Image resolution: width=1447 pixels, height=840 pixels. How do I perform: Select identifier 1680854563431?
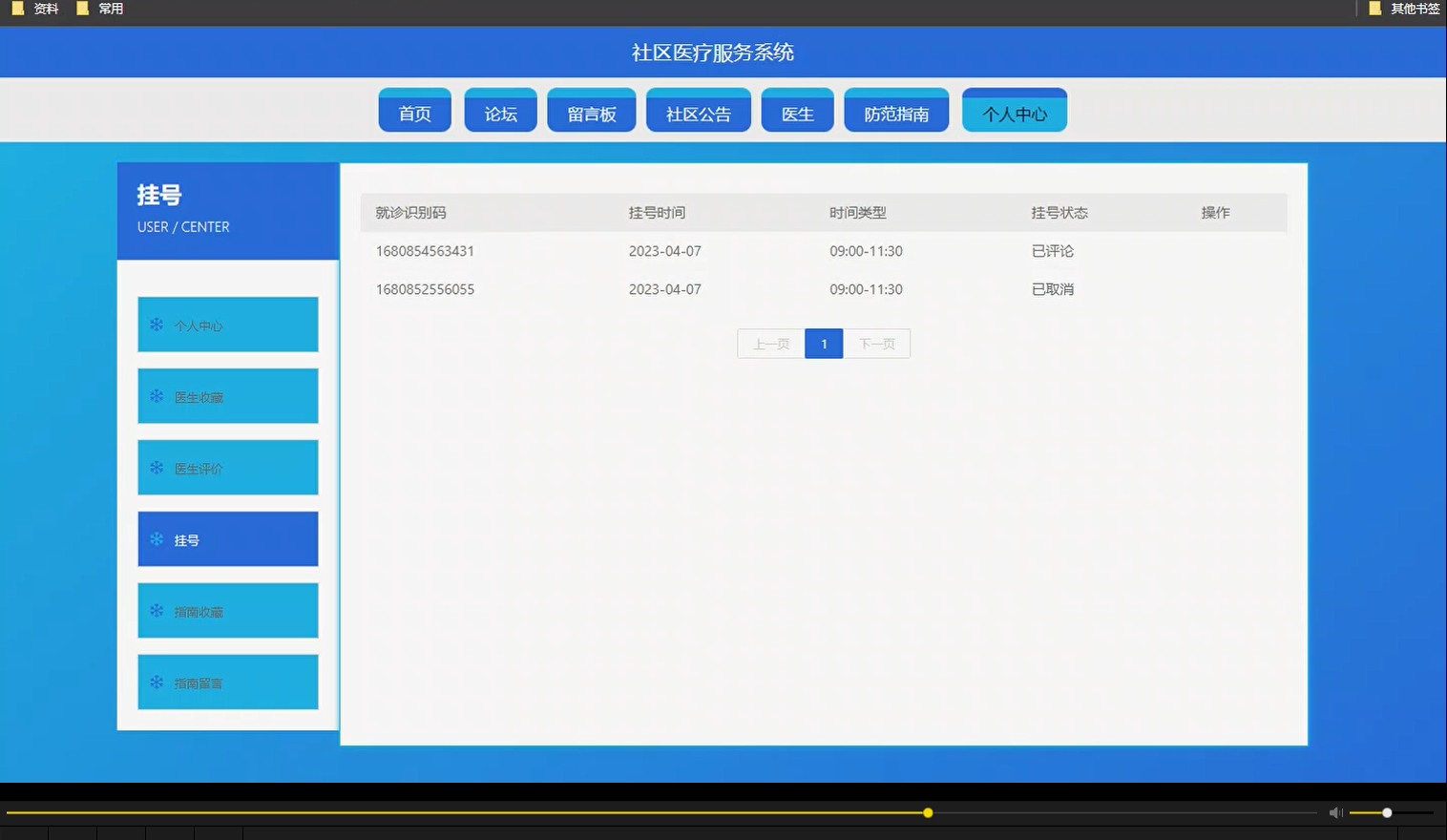coord(425,251)
